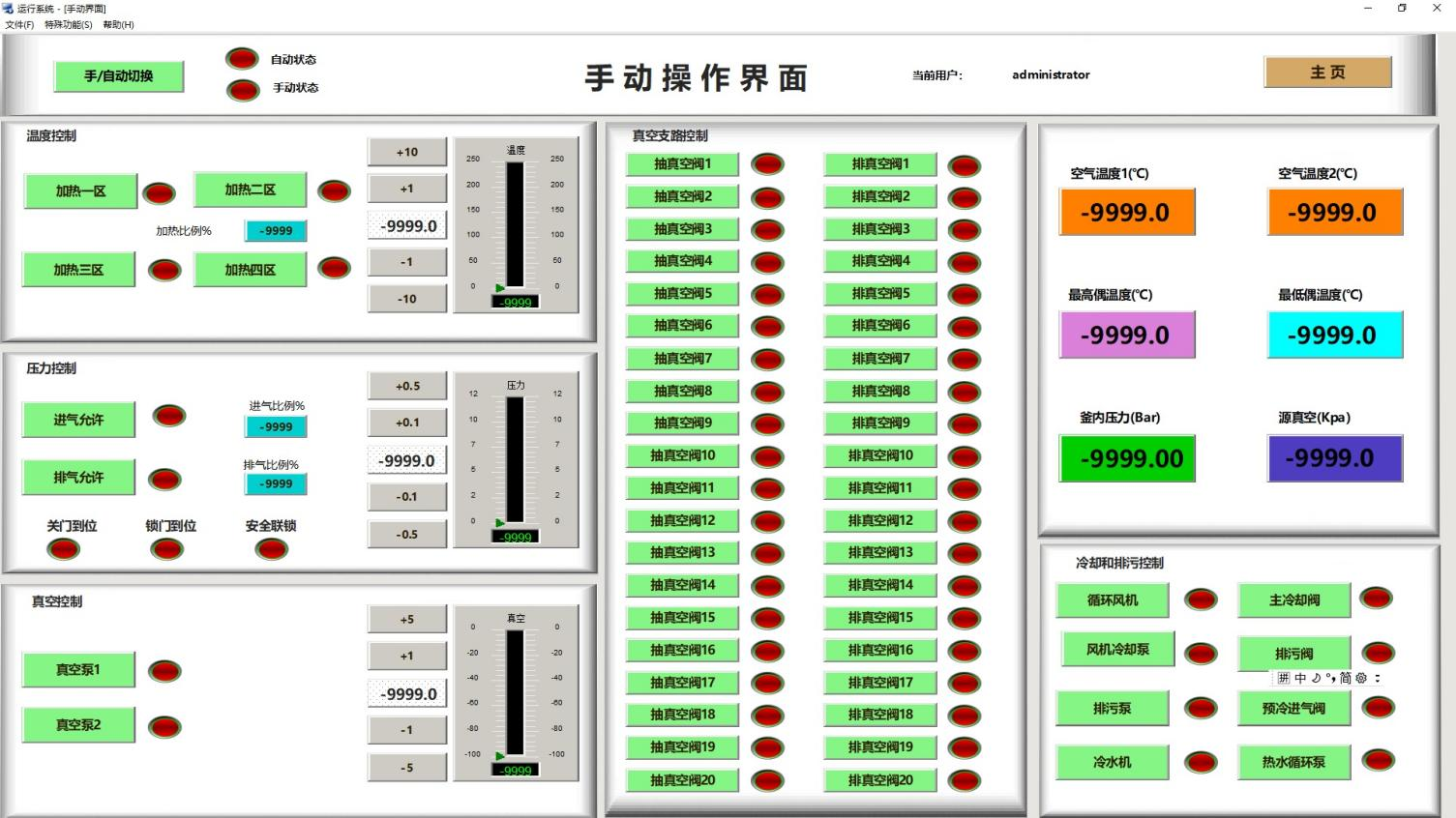Open the 特殊功能(S) menu

tap(66, 24)
